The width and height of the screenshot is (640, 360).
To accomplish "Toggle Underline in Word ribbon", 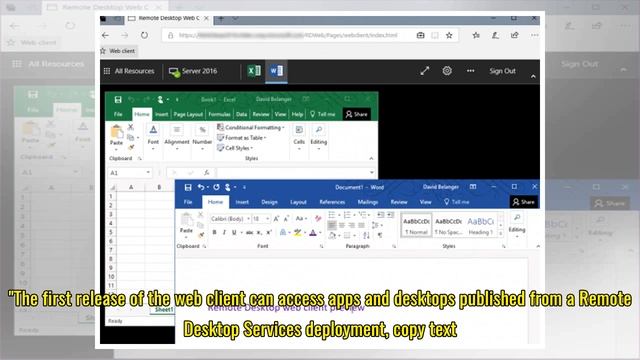I will (234, 233).
